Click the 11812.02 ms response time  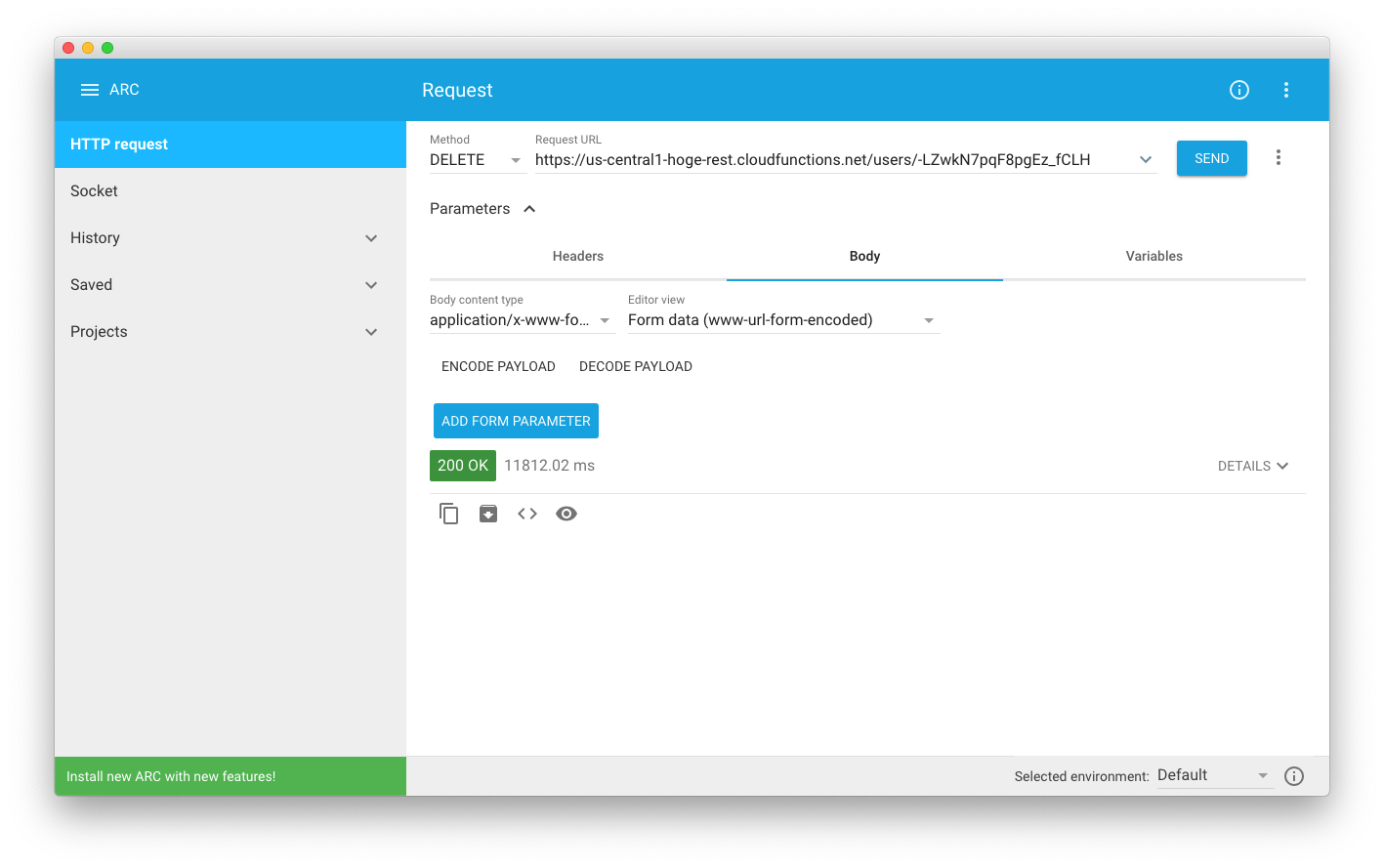550,466
